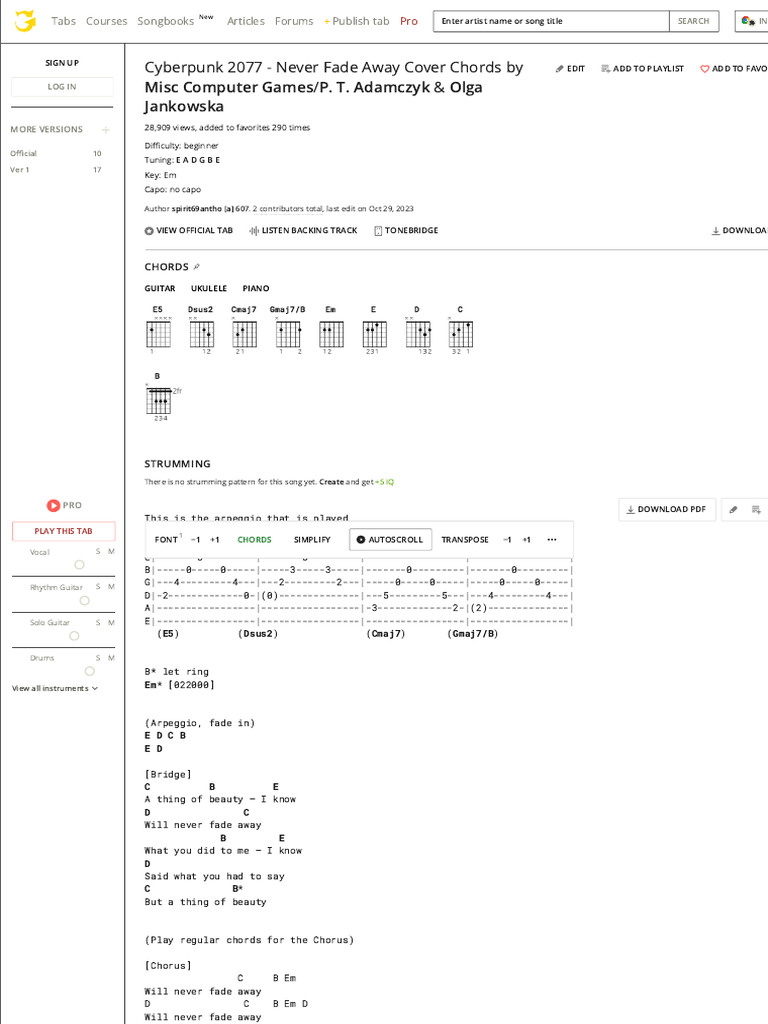Mute the Rhythm Guitar track
The image size is (768, 1024).
pos(111,587)
